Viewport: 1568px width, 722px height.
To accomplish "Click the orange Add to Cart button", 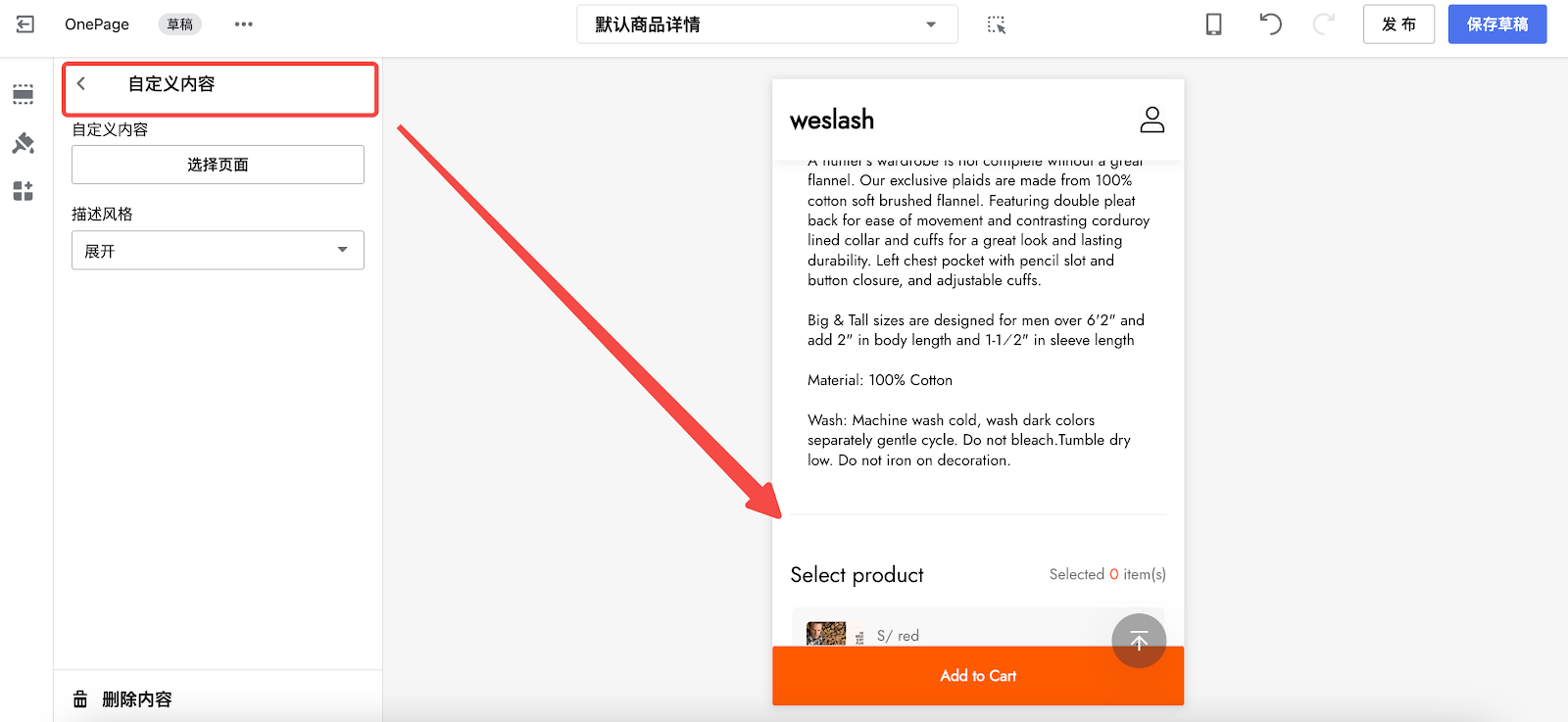I will tap(978, 676).
